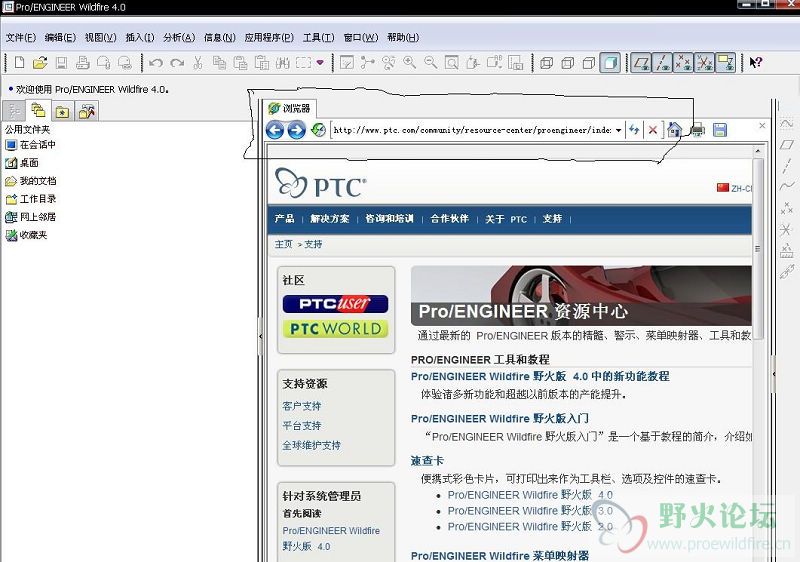The height and width of the screenshot is (562, 800).
Task: Click the browser Back arrow button
Action: click(x=275, y=131)
